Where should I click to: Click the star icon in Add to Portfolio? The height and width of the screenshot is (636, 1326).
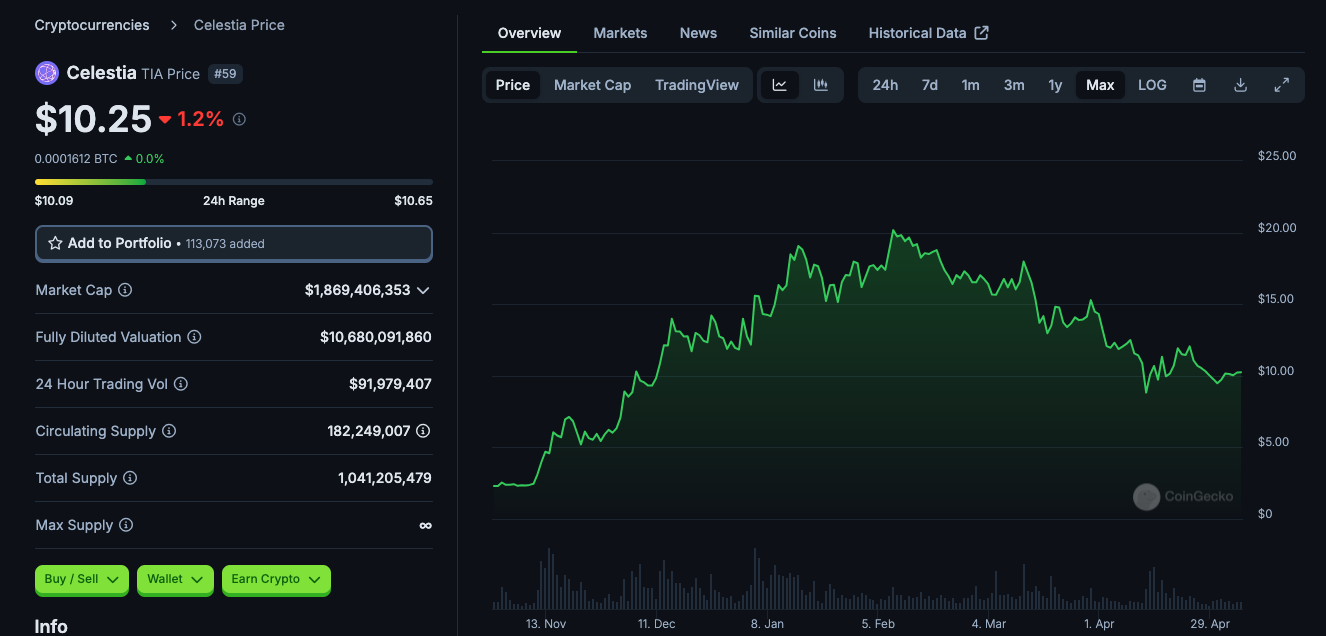click(56, 243)
